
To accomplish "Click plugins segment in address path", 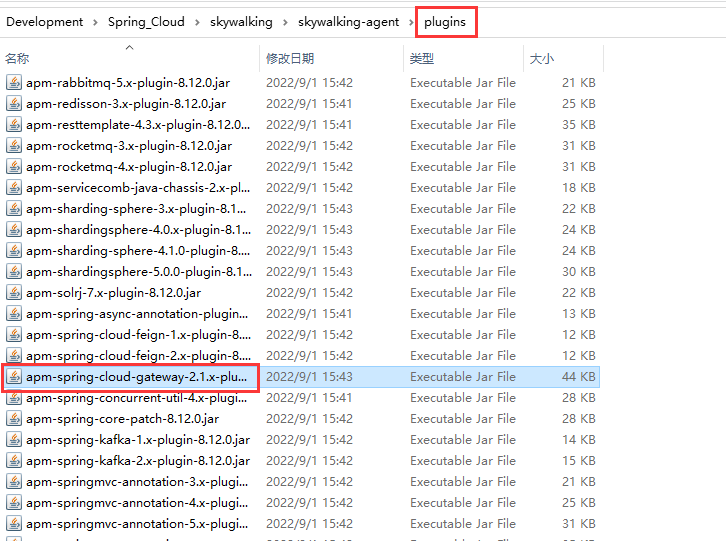I will point(445,22).
